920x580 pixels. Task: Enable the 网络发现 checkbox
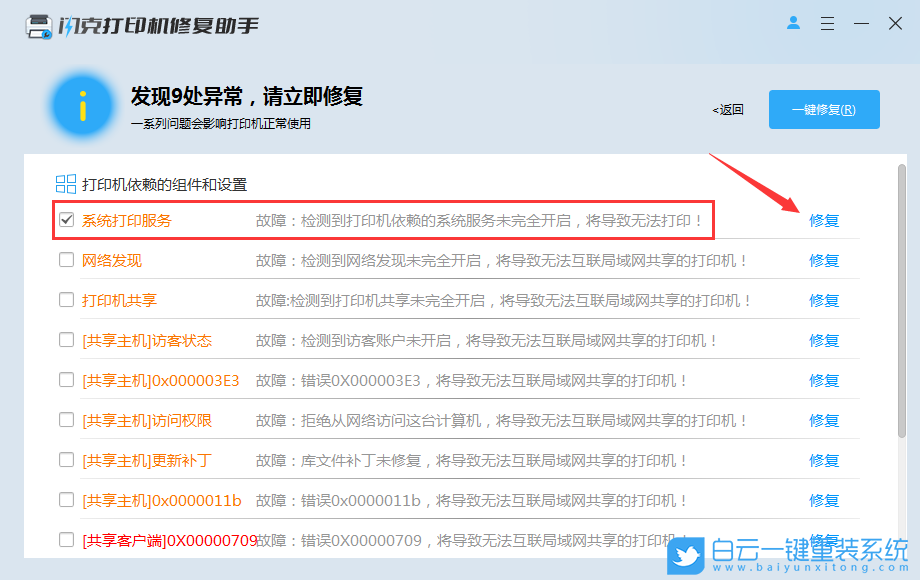(66, 261)
